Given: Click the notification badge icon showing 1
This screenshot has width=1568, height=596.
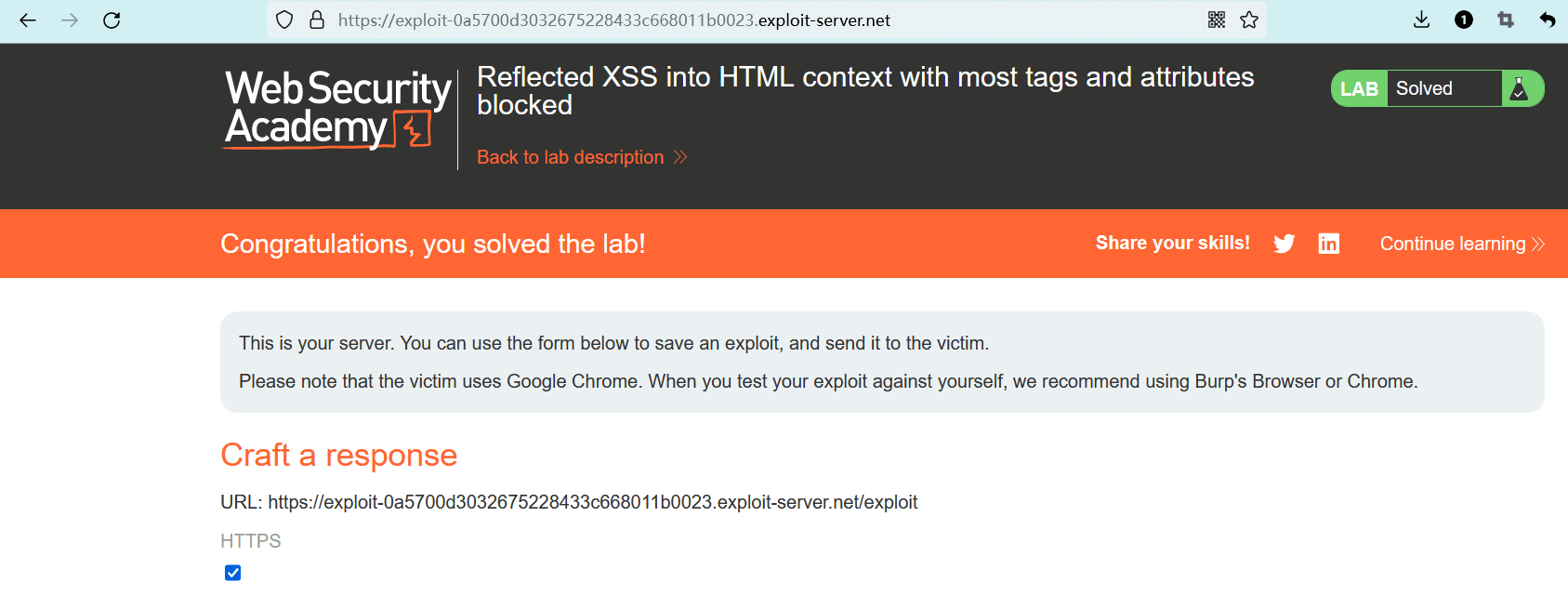Looking at the screenshot, I should 1464,20.
